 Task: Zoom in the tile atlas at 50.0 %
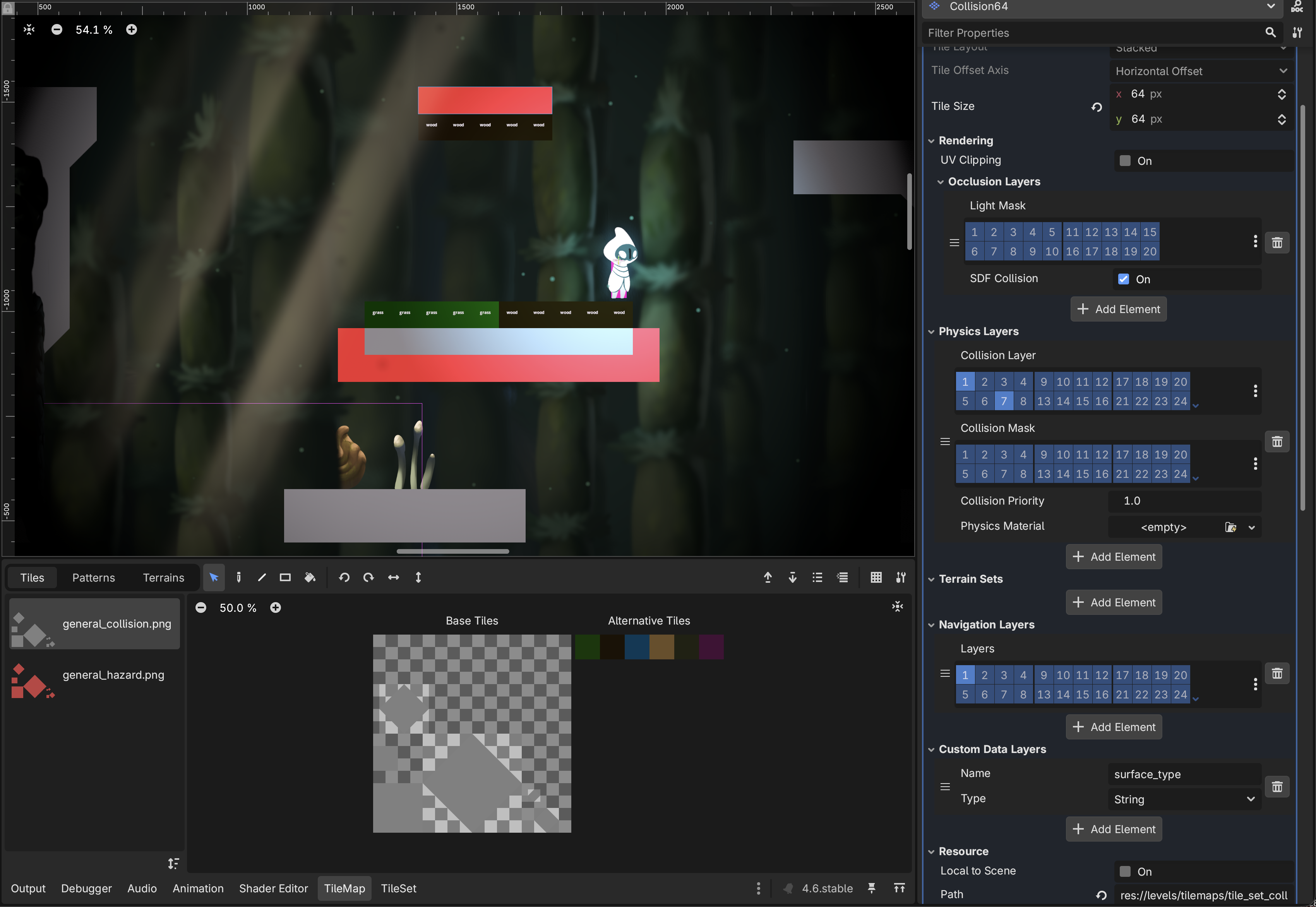pos(275,608)
